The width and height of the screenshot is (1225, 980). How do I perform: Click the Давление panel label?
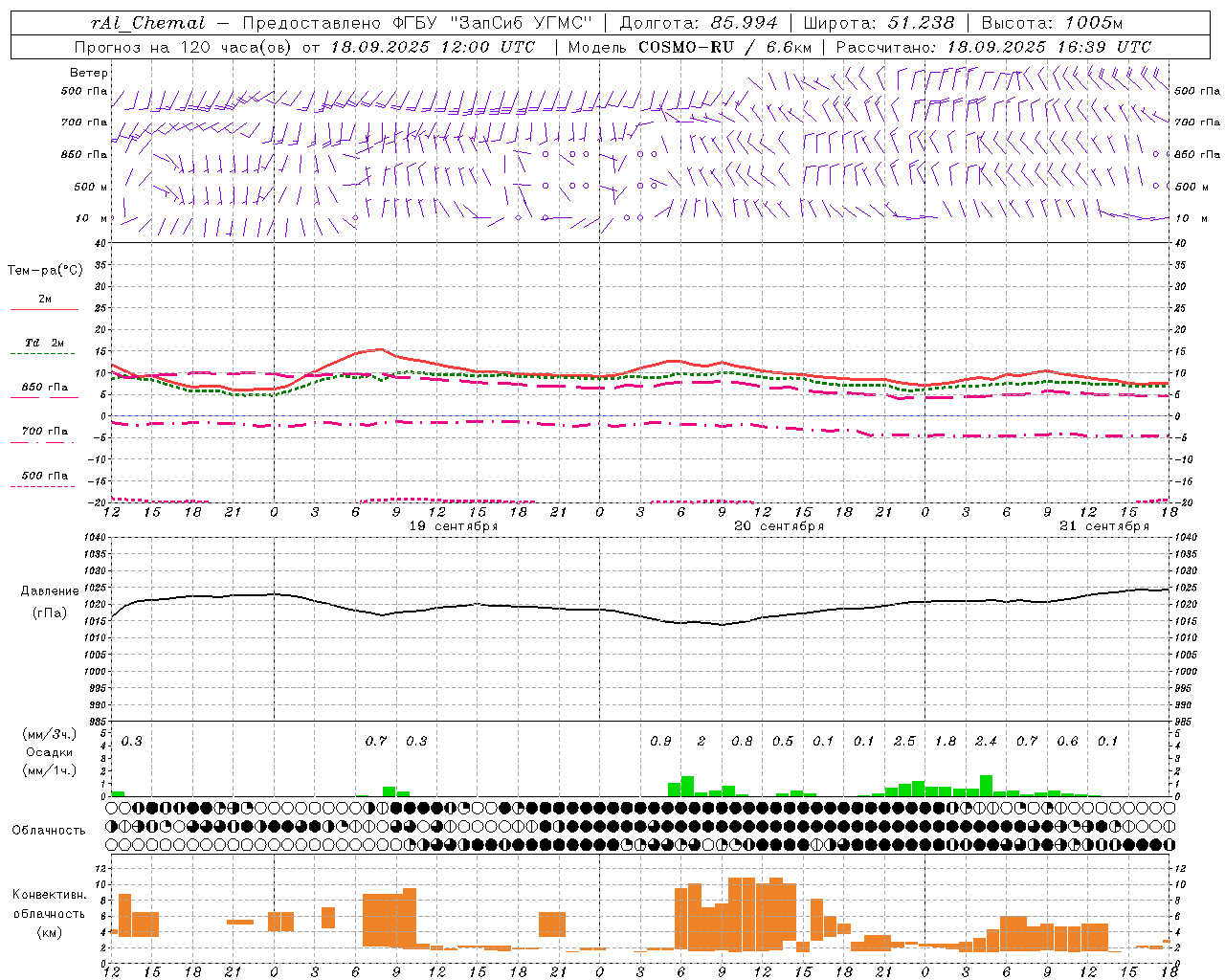click(50, 591)
